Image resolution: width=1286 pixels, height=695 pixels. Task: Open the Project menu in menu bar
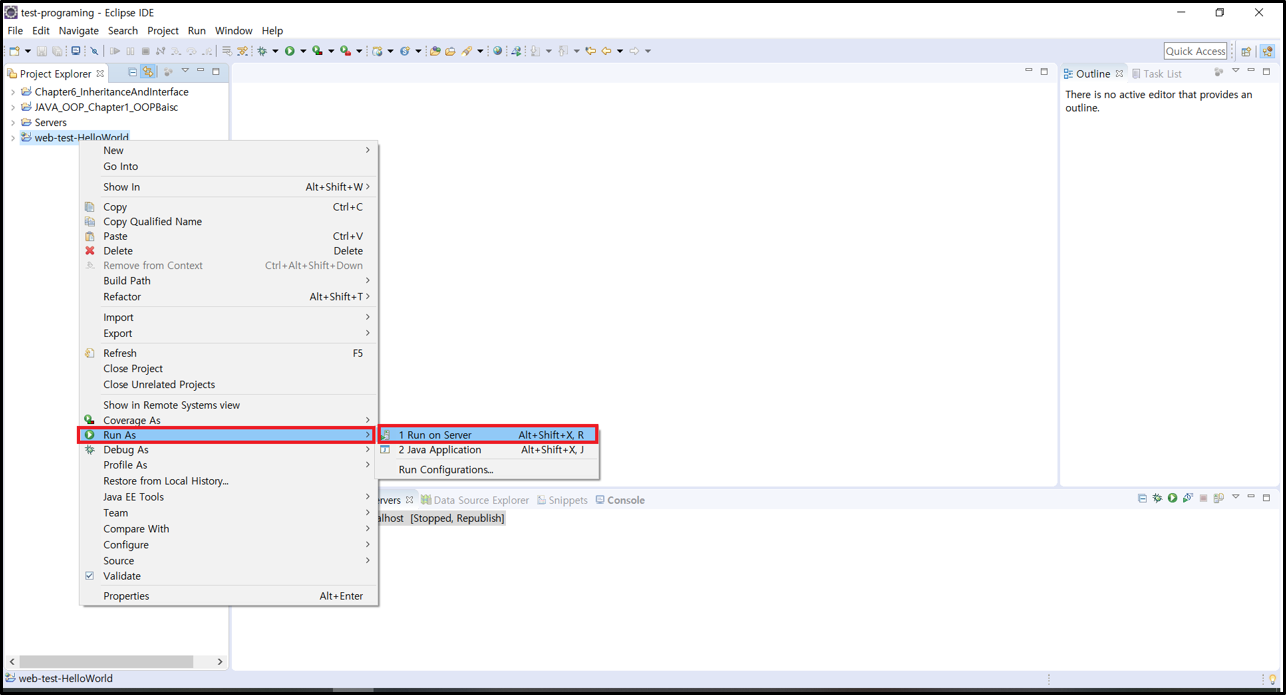coord(163,31)
